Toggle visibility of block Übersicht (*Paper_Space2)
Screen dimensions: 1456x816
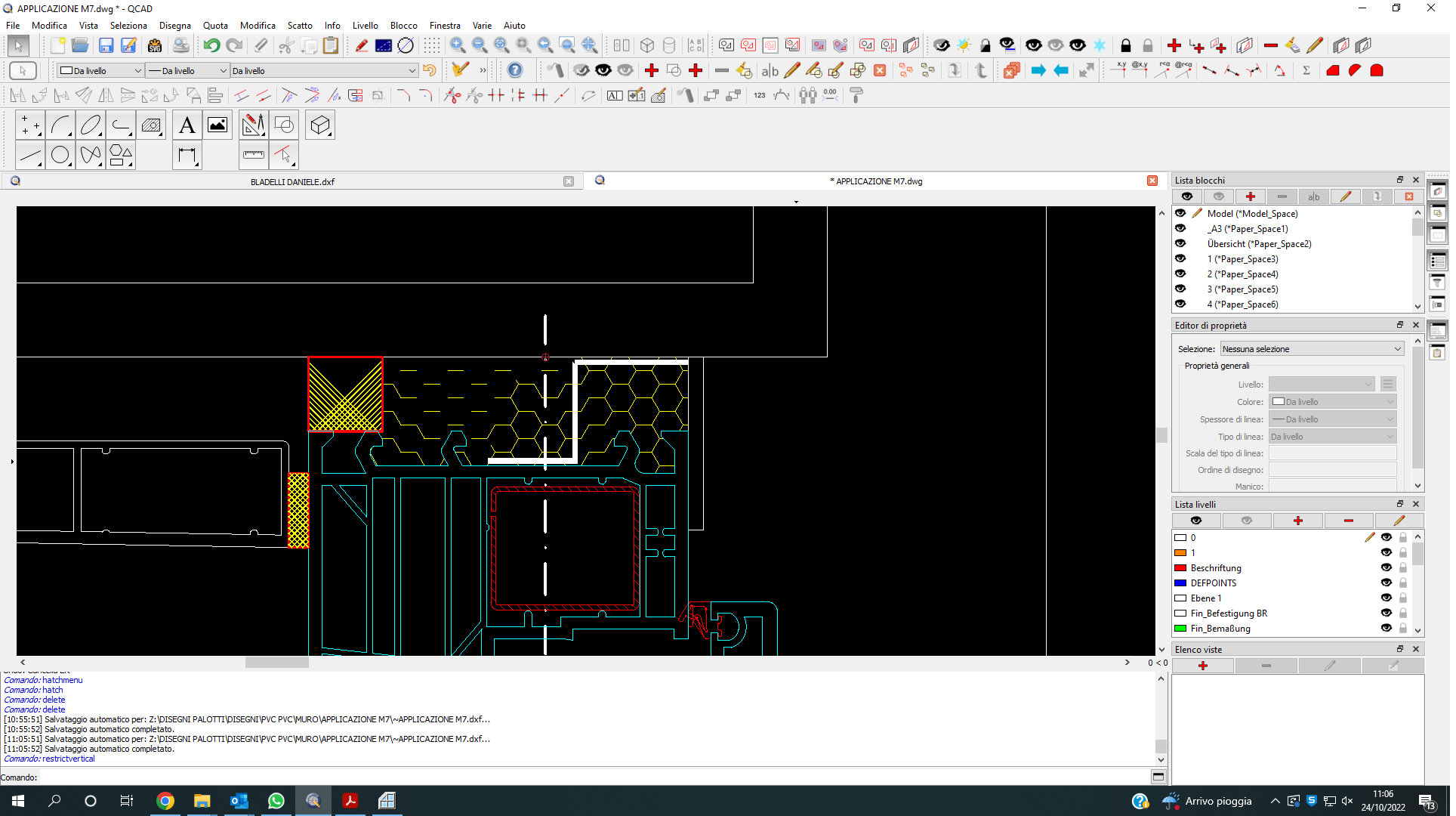[x=1180, y=243]
